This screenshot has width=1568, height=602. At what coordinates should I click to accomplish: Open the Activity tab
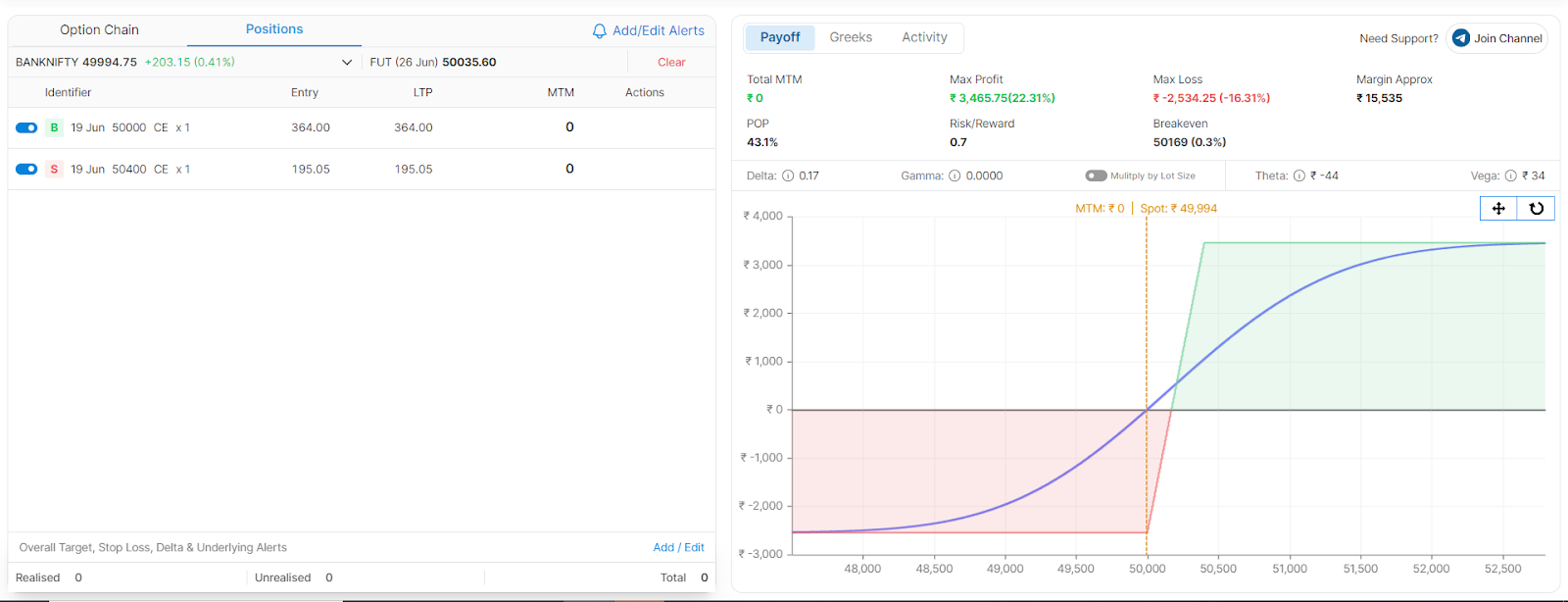(924, 37)
